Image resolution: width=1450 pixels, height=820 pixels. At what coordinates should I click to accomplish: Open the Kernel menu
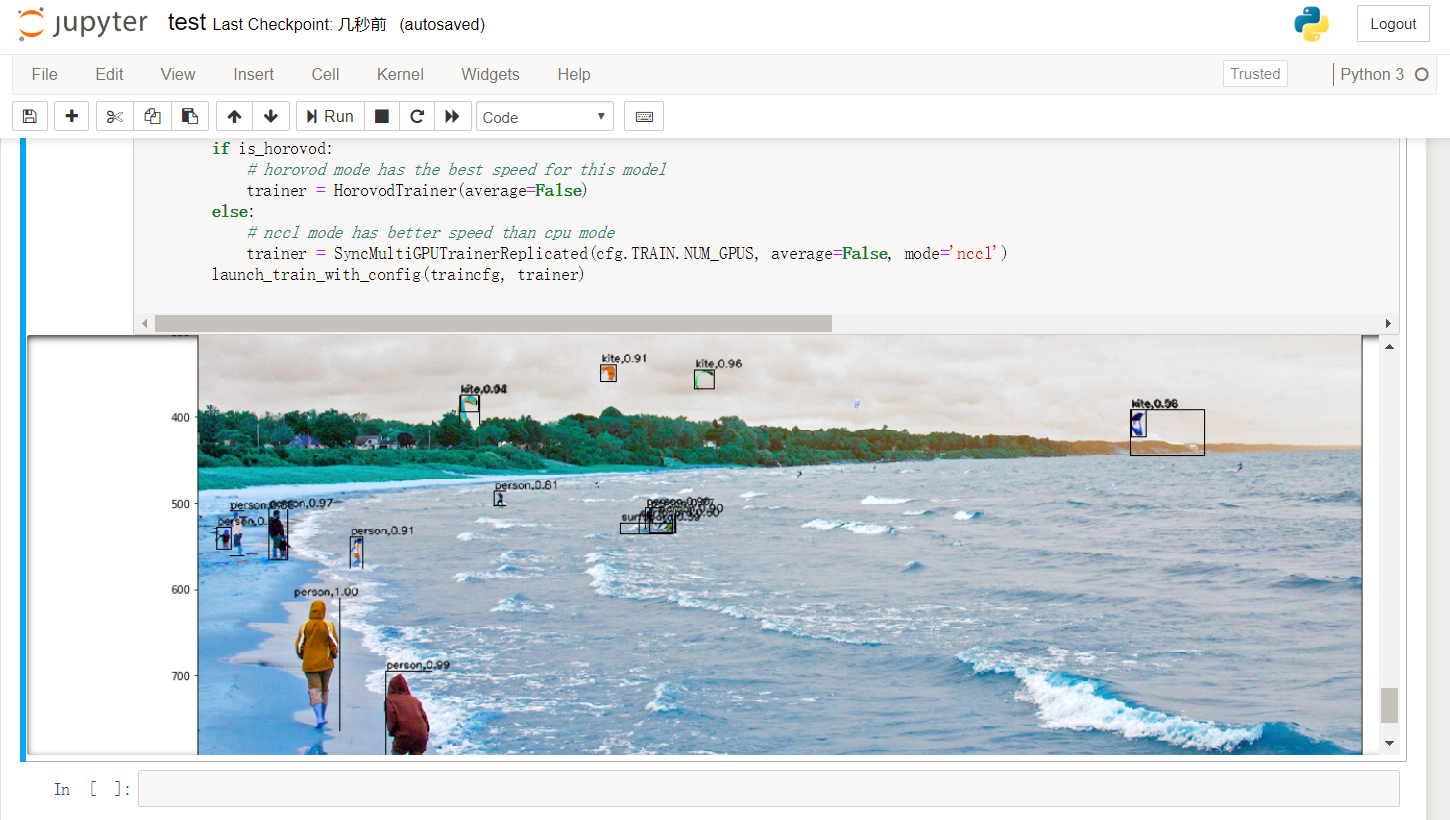[400, 74]
